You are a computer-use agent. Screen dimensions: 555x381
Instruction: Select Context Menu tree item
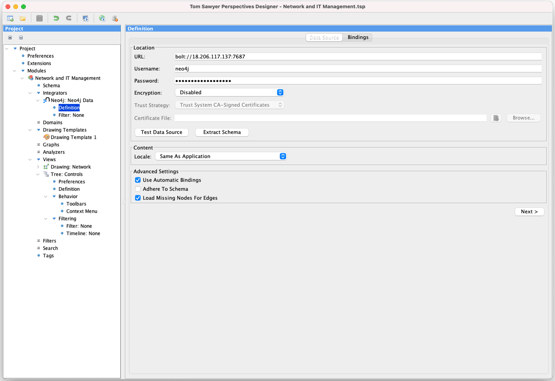(x=81, y=211)
